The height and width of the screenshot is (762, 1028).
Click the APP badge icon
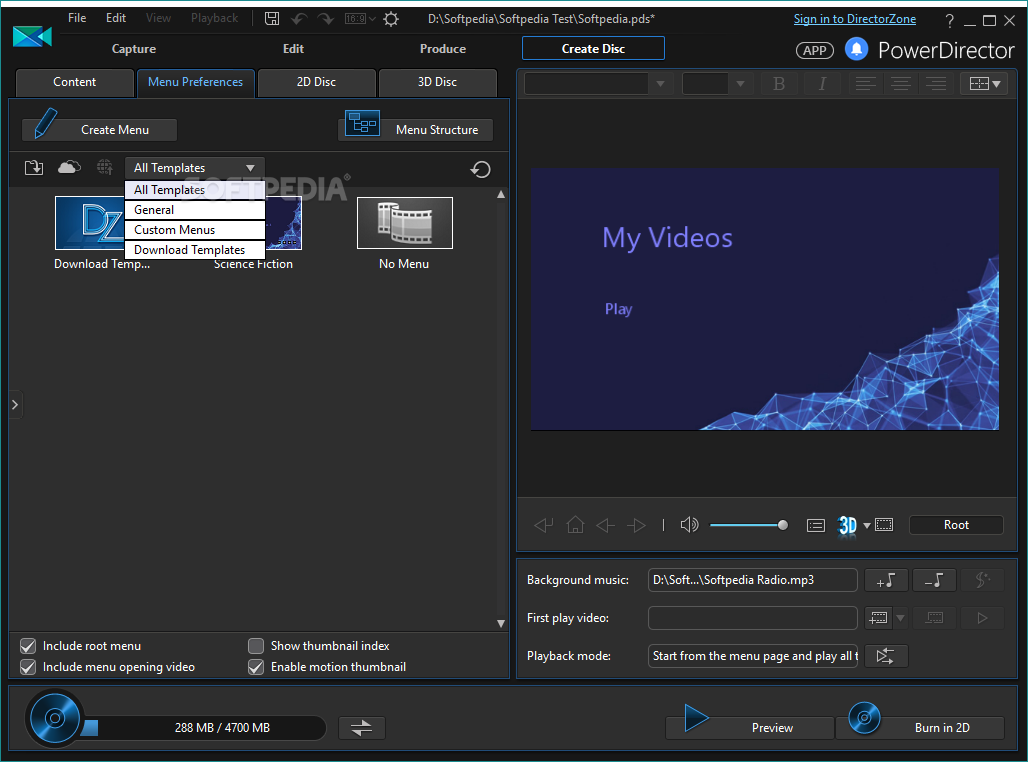814,50
